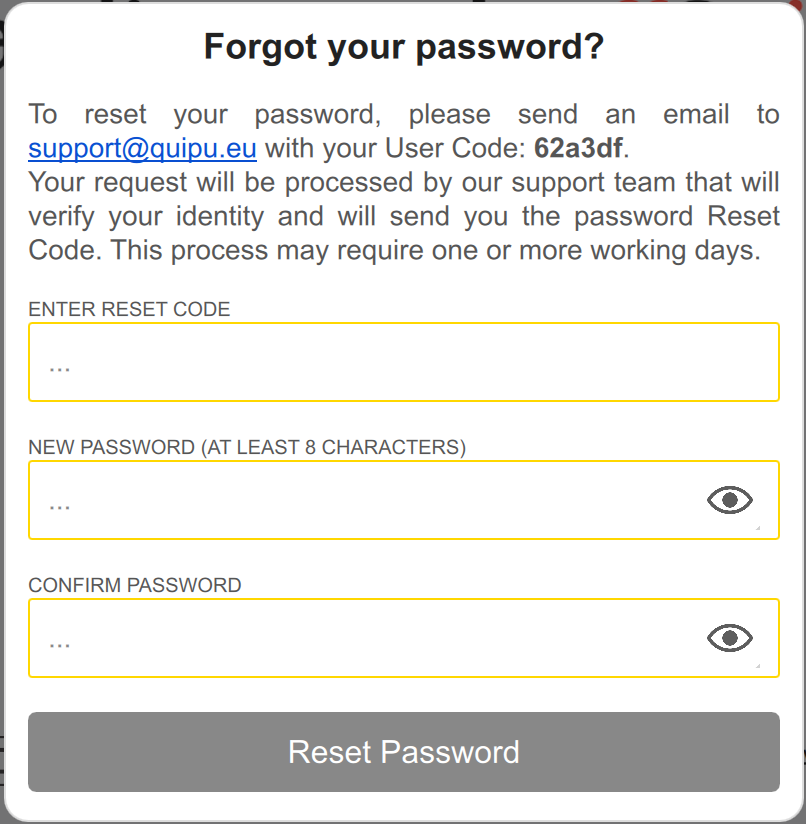
Task: Open the support@quipu.eu email link
Action: 142,149
